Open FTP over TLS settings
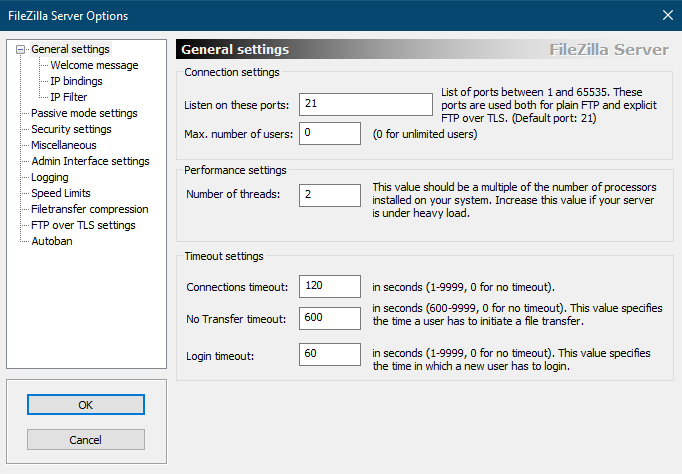 pos(83,225)
